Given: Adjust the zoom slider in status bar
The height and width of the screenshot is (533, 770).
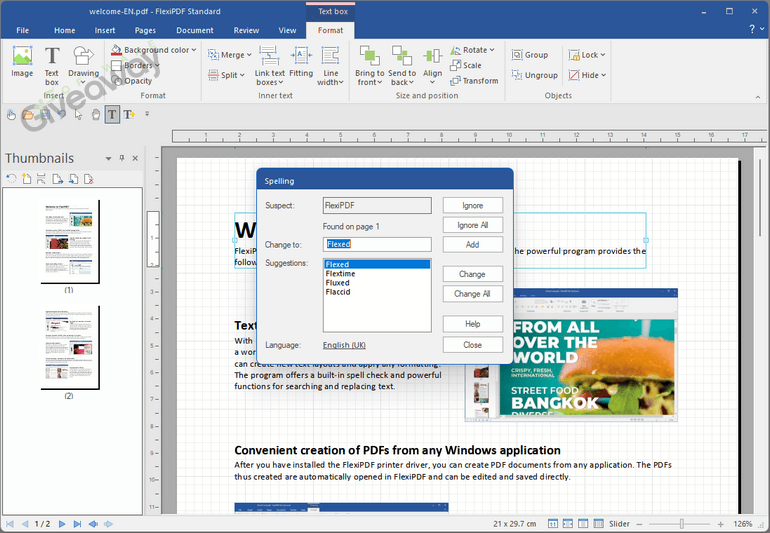Looking at the screenshot, I should [681, 524].
